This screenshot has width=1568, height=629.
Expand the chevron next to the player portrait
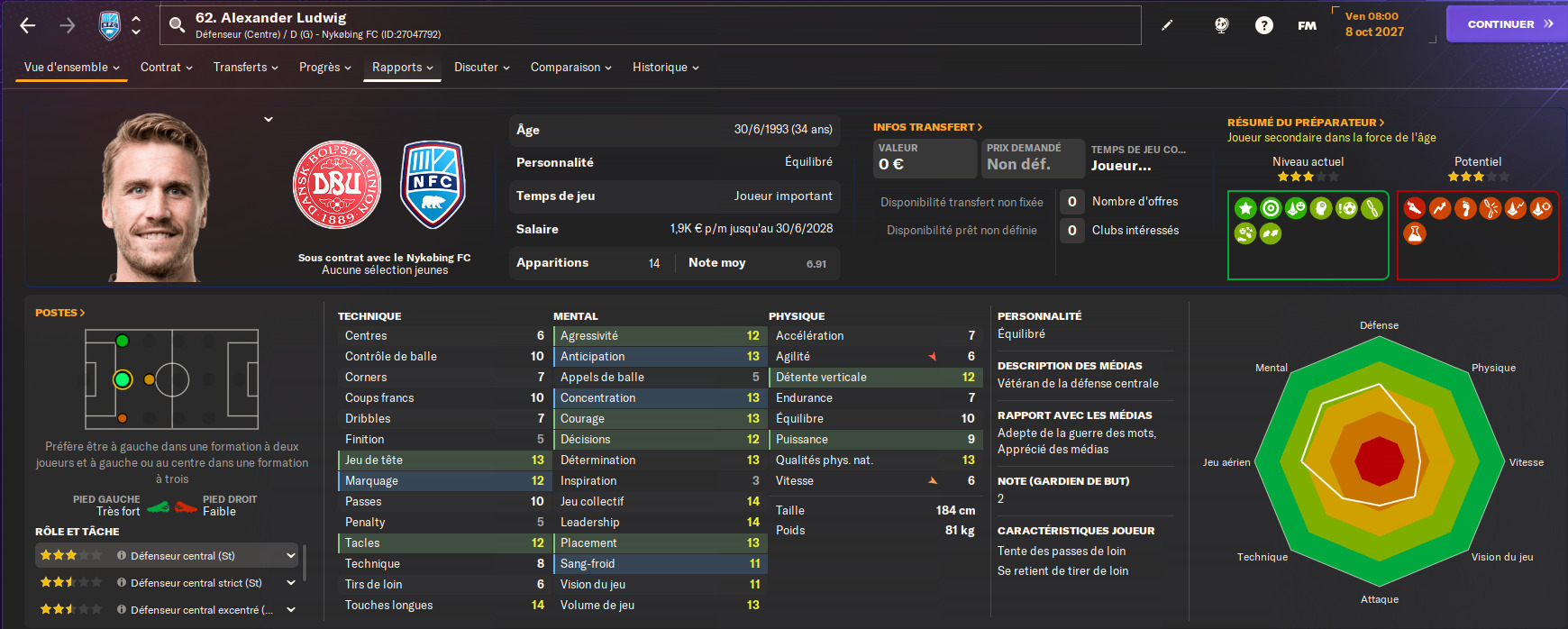click(268, 119)
